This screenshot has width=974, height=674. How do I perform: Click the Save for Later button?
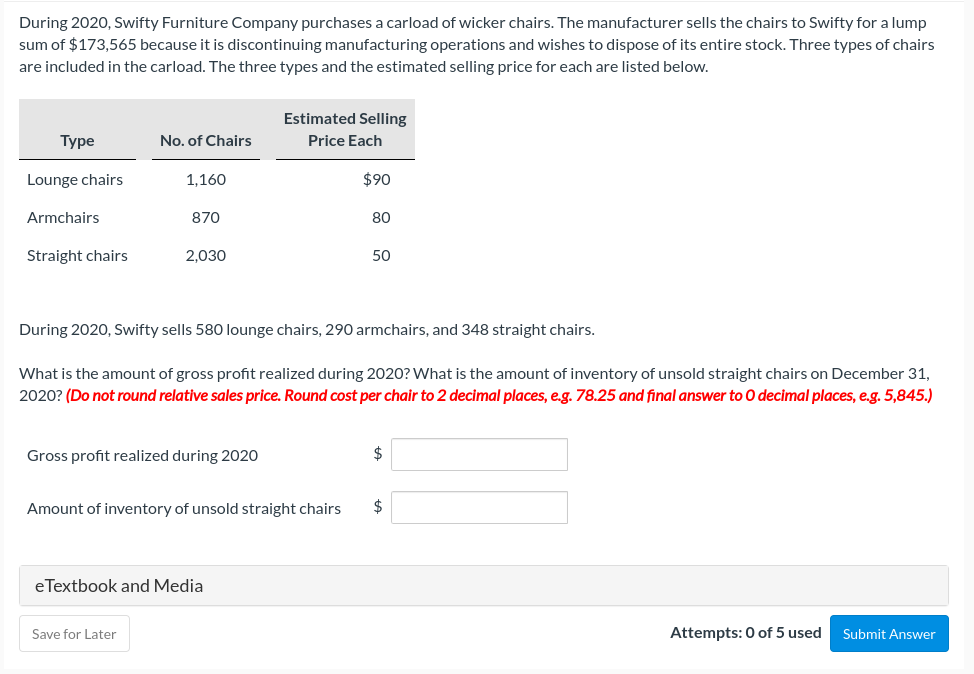75,634
